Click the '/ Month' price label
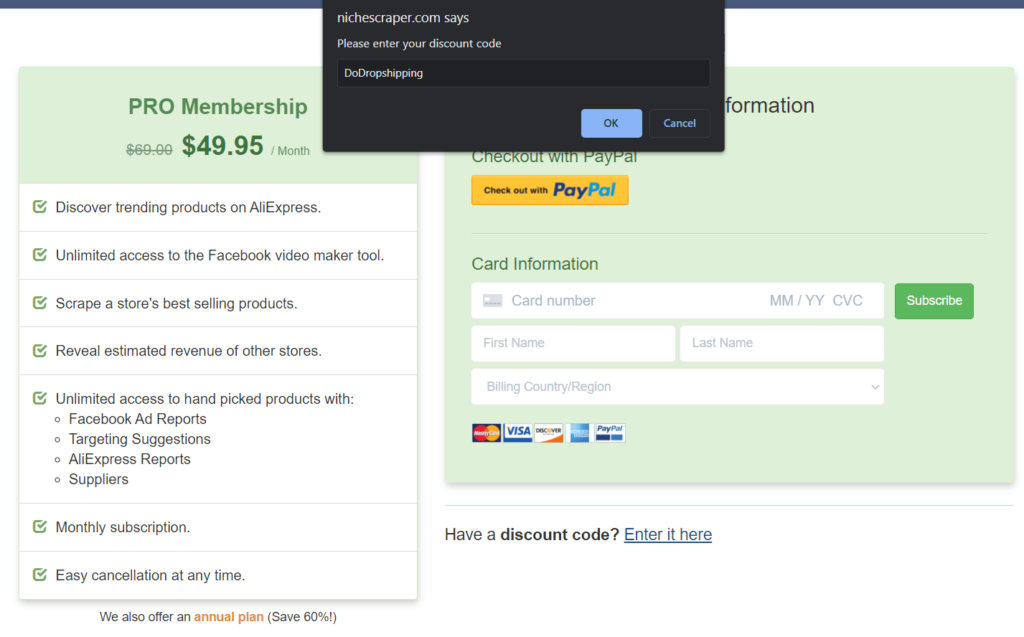Screen dimensions: 1024x637 tap(291, 151)
